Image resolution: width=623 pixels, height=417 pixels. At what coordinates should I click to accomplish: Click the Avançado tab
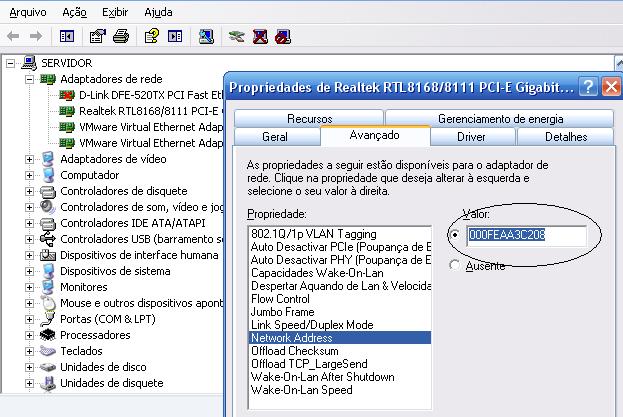pos(375,135)
